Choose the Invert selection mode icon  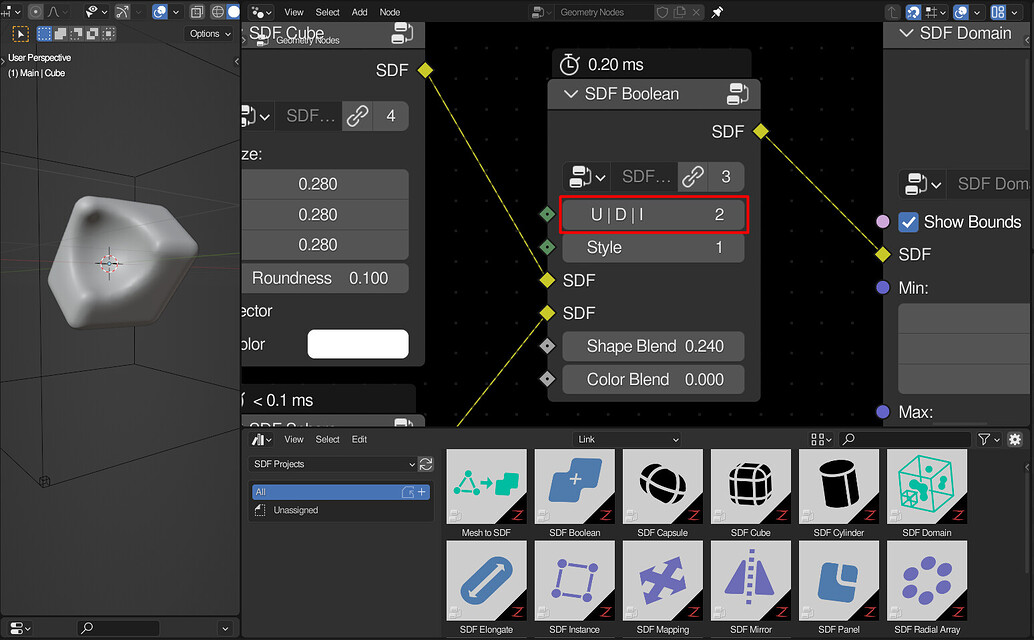tap(92, 34)
